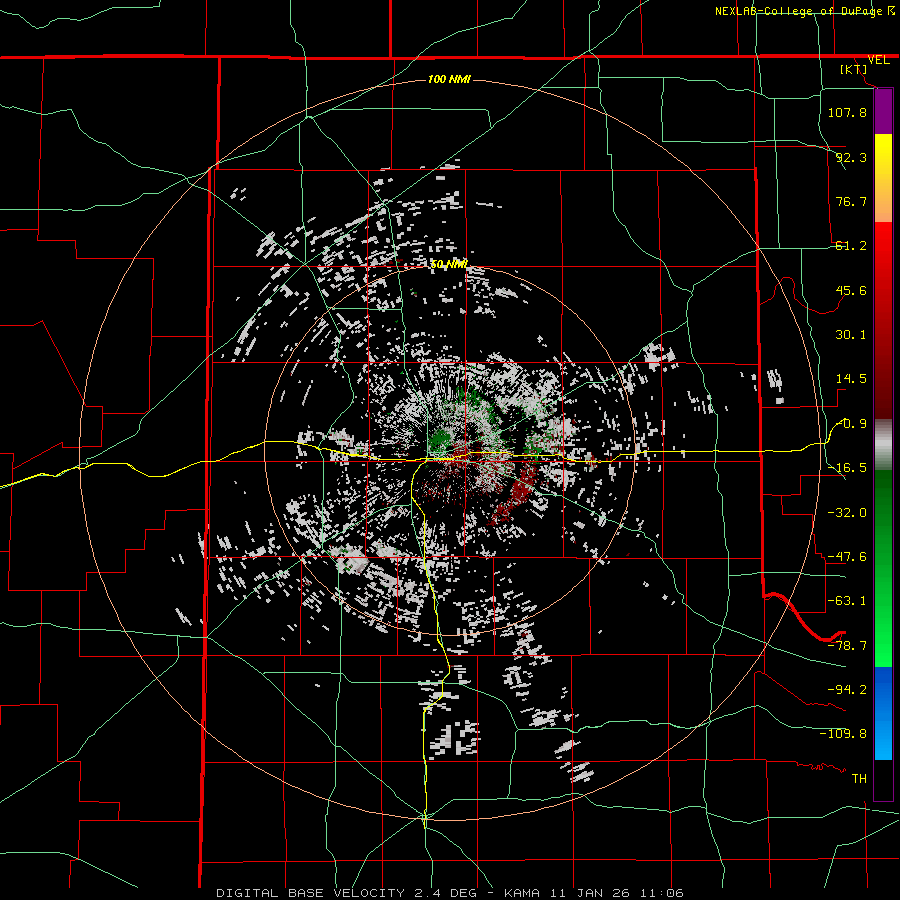900x900 pixels.
Task: Click the 61.2 velocity scale value
Action: coord(851,246)
